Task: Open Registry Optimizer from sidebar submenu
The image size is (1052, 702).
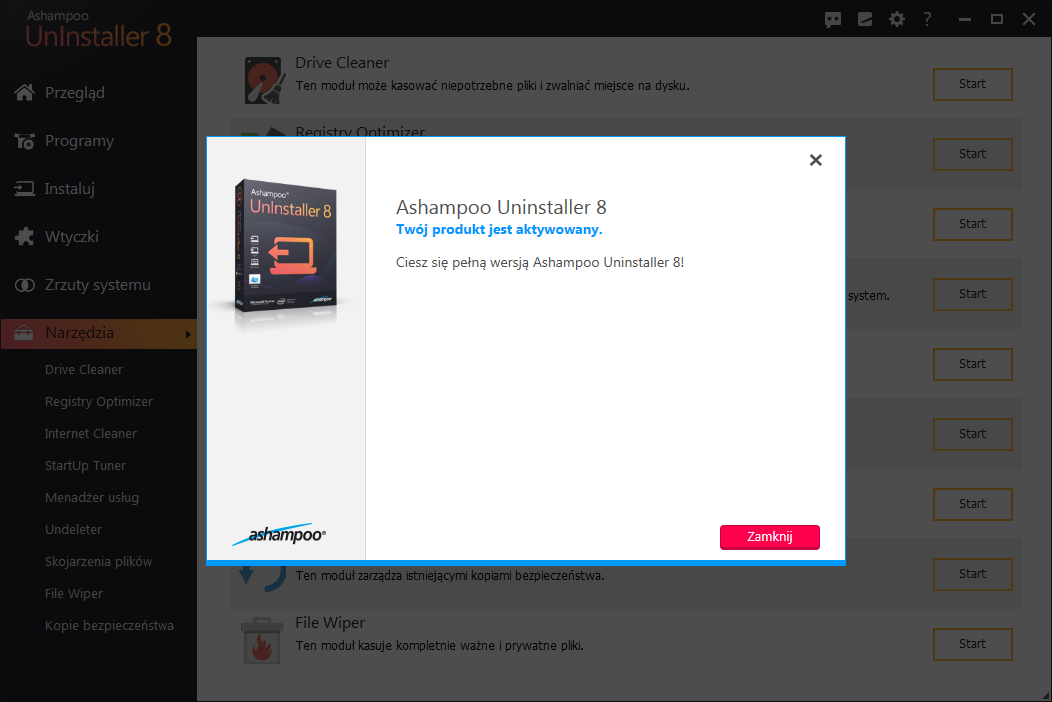Action: click(x=99, y=401)
